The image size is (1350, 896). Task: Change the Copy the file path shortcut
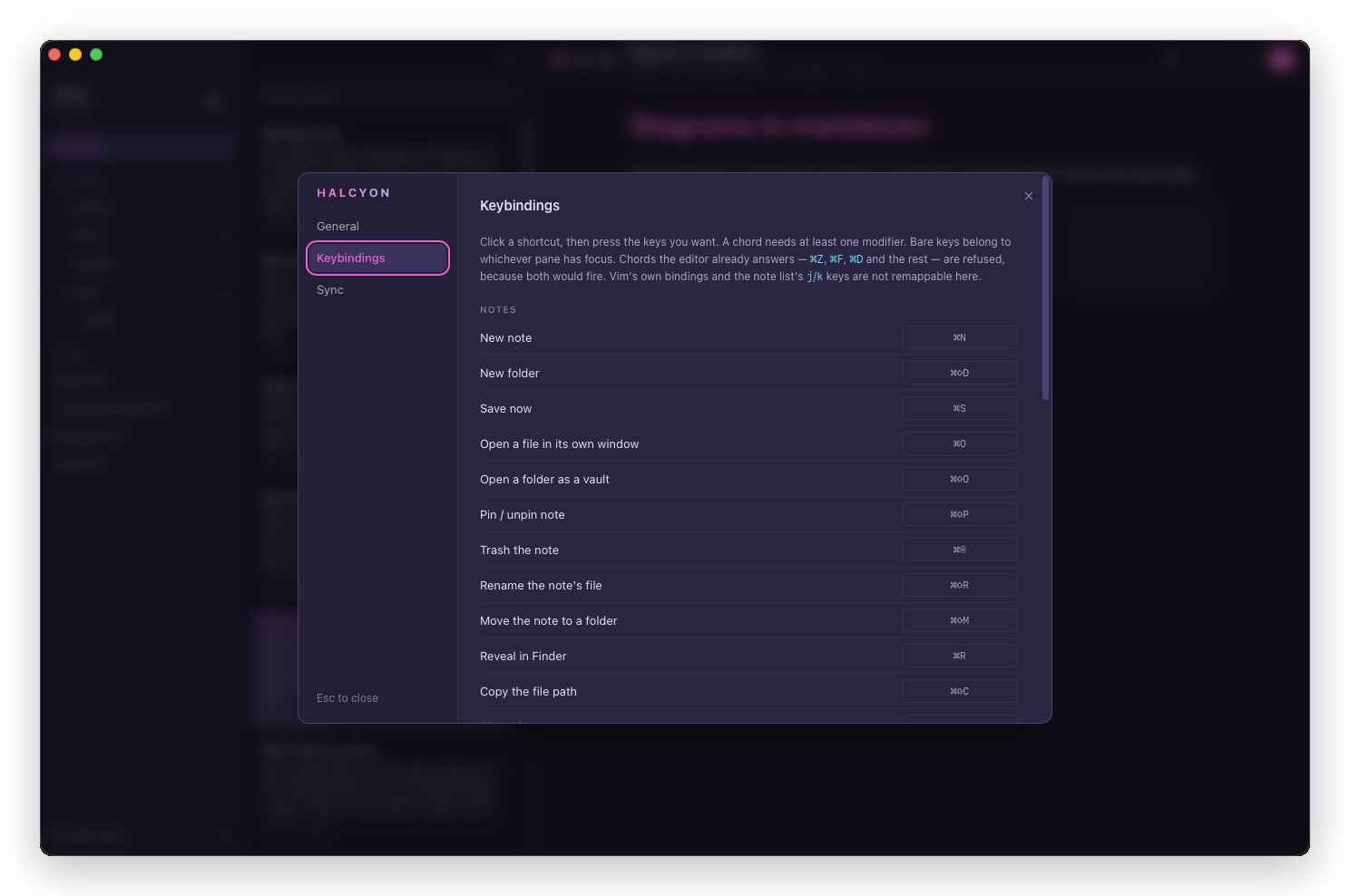coord(959,691)
